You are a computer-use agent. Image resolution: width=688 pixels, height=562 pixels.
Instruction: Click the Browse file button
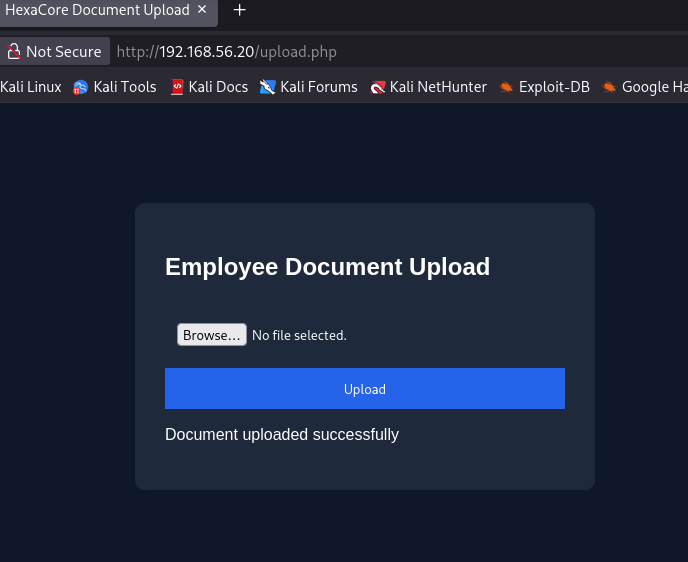211,335
